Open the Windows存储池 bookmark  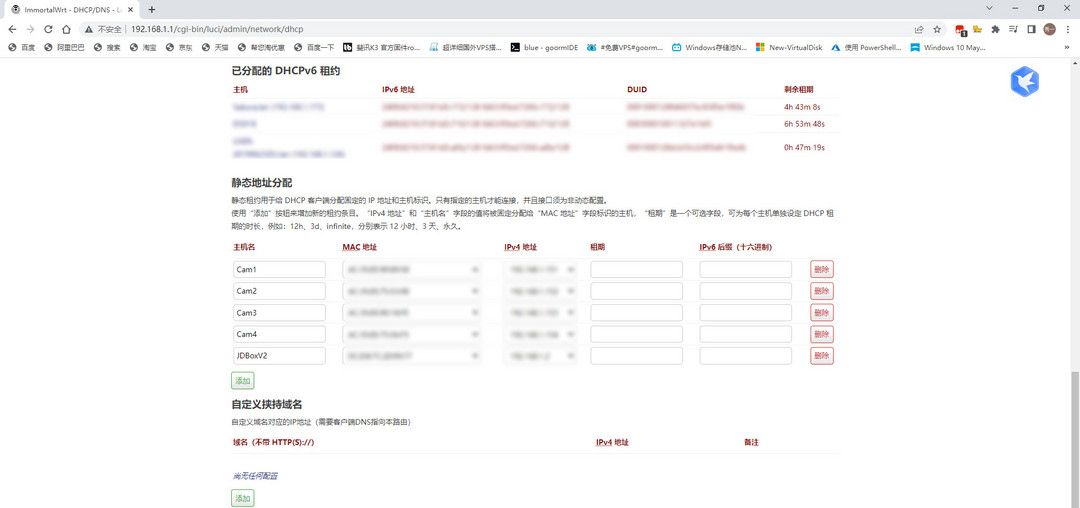point(709,47)
